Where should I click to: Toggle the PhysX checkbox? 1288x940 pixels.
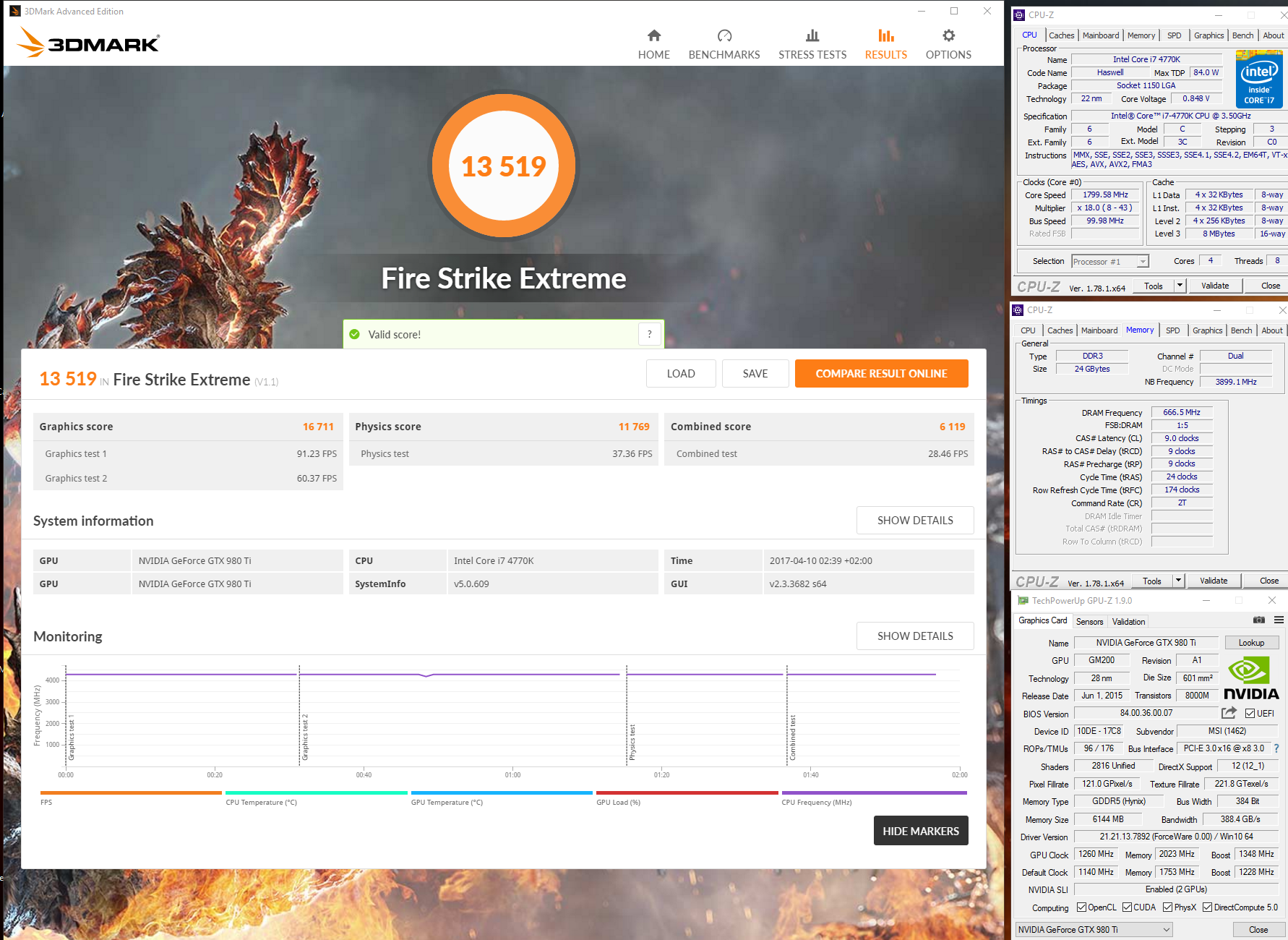tap(1167, 907)
